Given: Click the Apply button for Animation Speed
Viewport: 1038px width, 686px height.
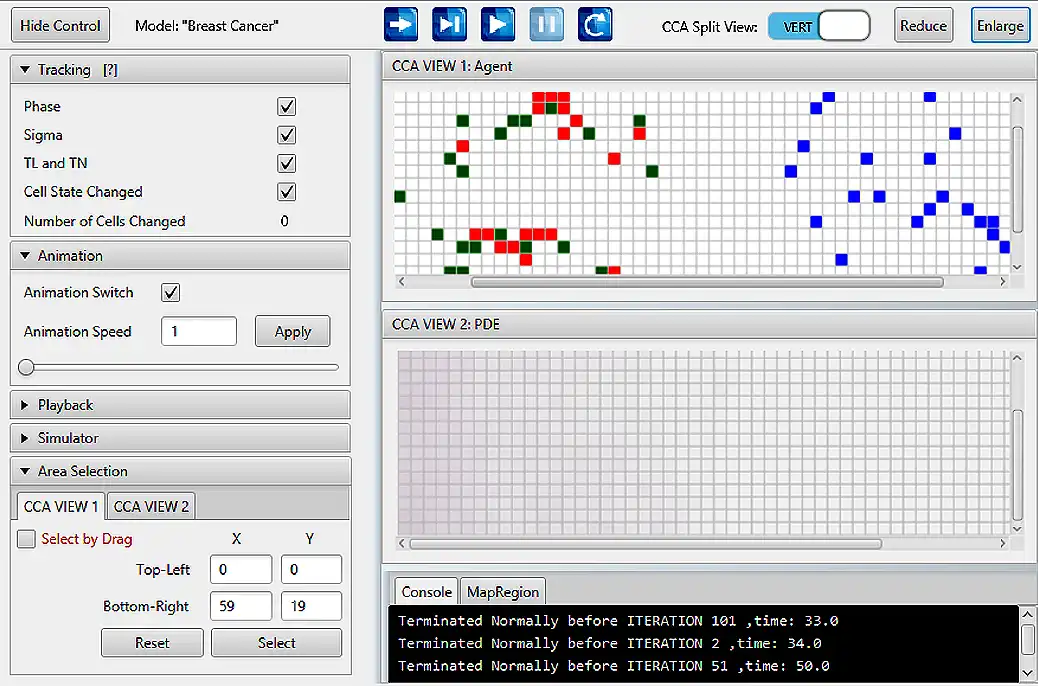Looking at the screenshot, I should point(292,331).
